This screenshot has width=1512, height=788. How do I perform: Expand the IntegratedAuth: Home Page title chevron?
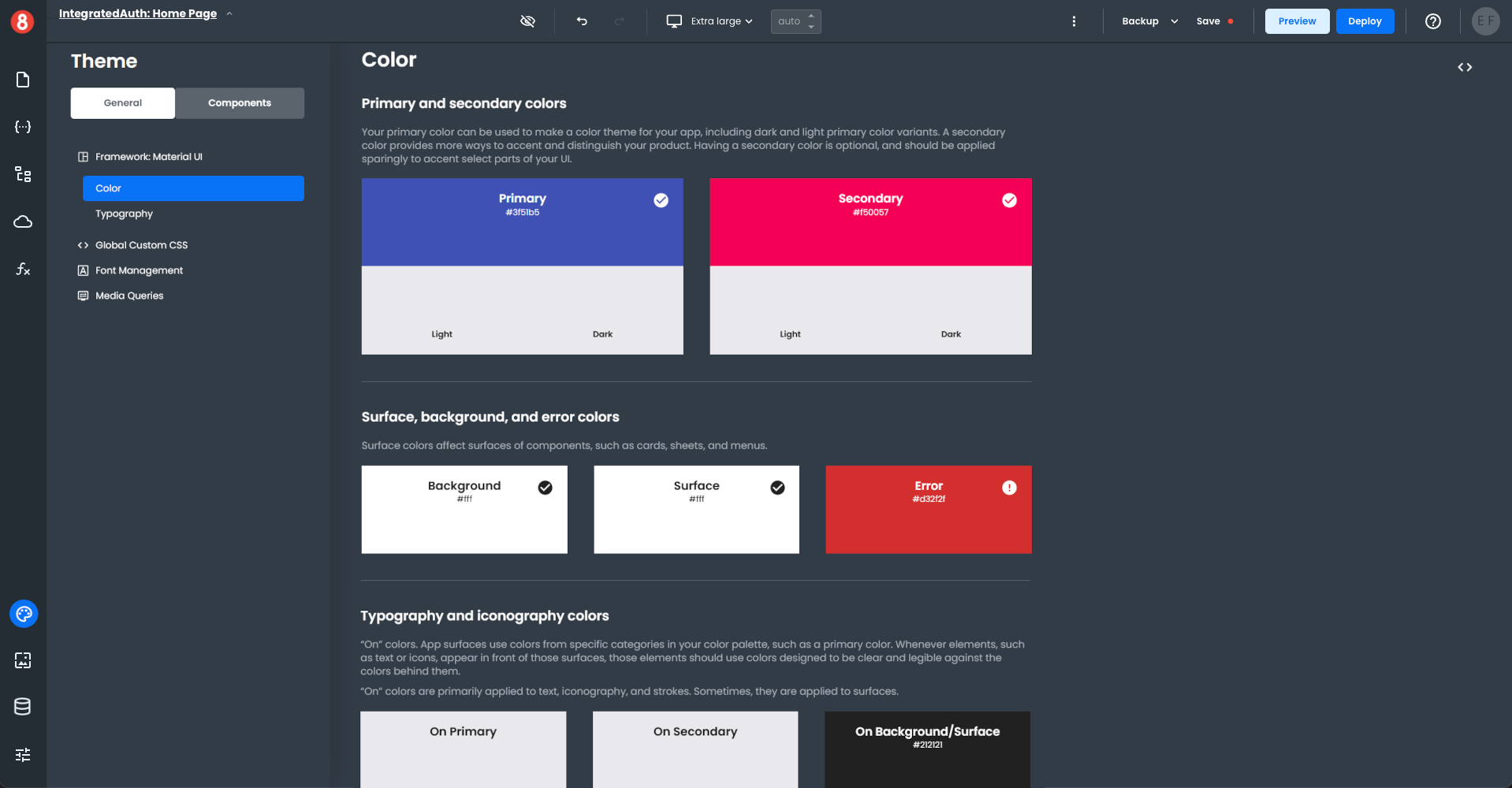tap(229, 13)
